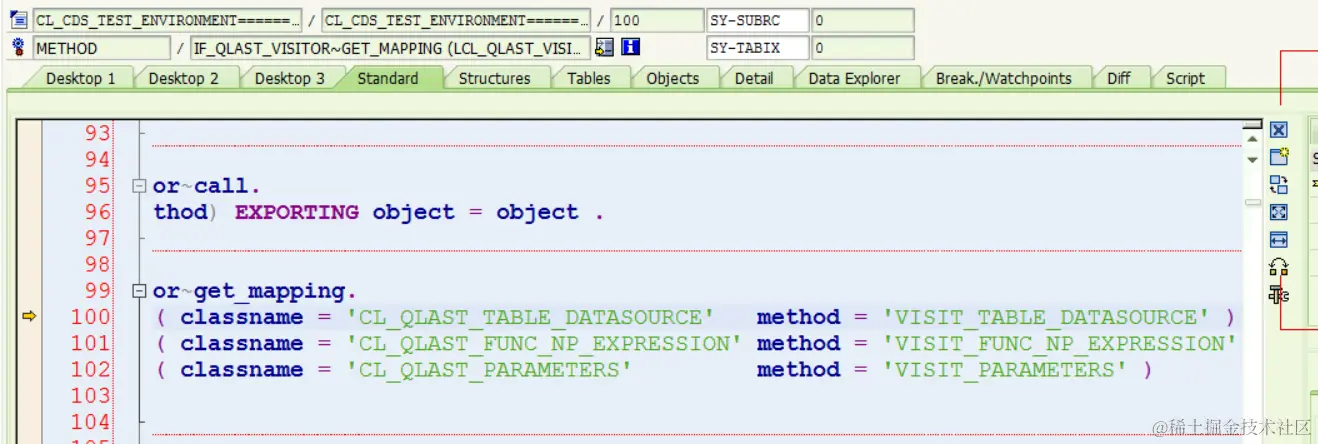Click the SY-SUBRC value field
This screenshot has height=444, width=1318.
(x=862, y=20)
